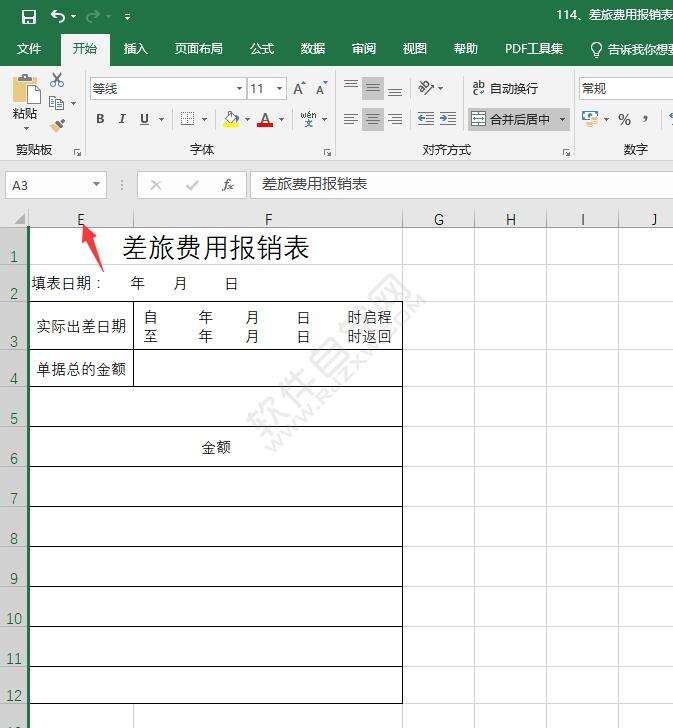Screen dimensions: 673x728
Task: Open the clipboard pane launcher
Action: 78,152
